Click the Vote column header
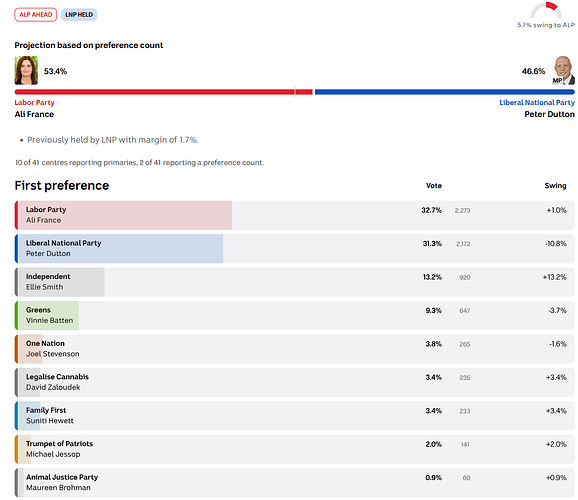Viewport: 578px width, 500px height. (x=434, y=186)
